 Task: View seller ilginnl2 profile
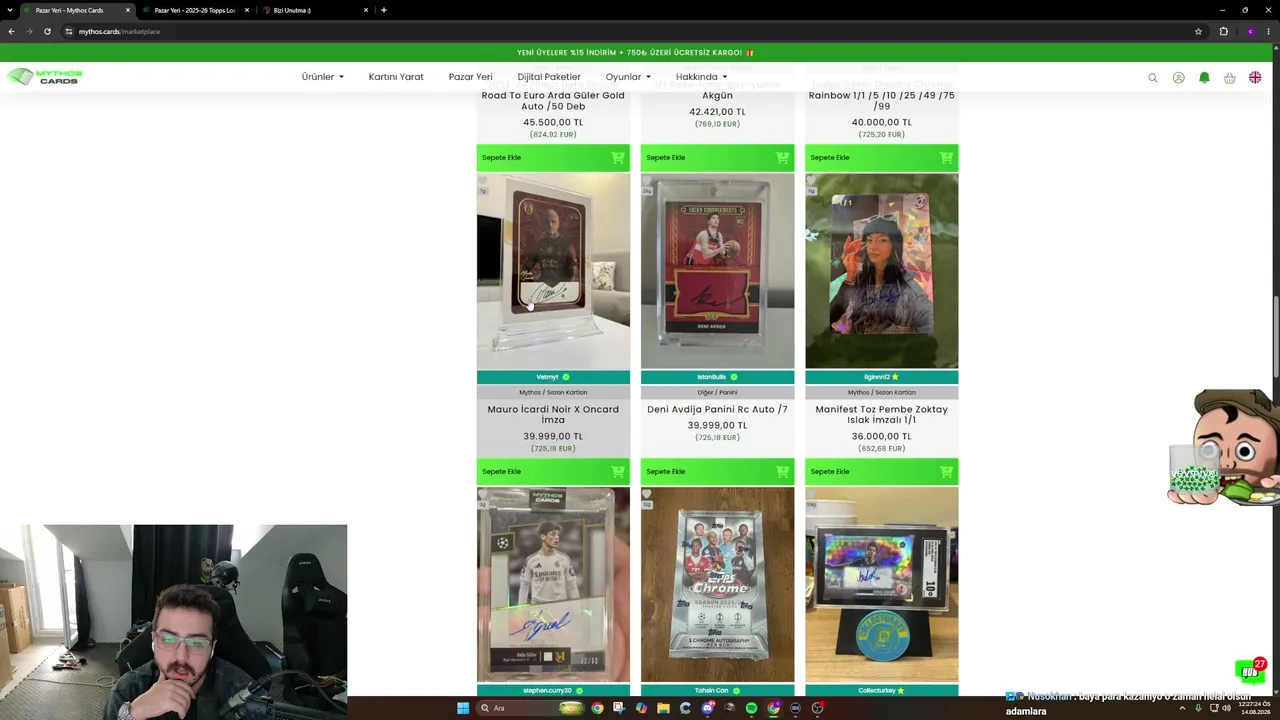click(x=881, y=377)
